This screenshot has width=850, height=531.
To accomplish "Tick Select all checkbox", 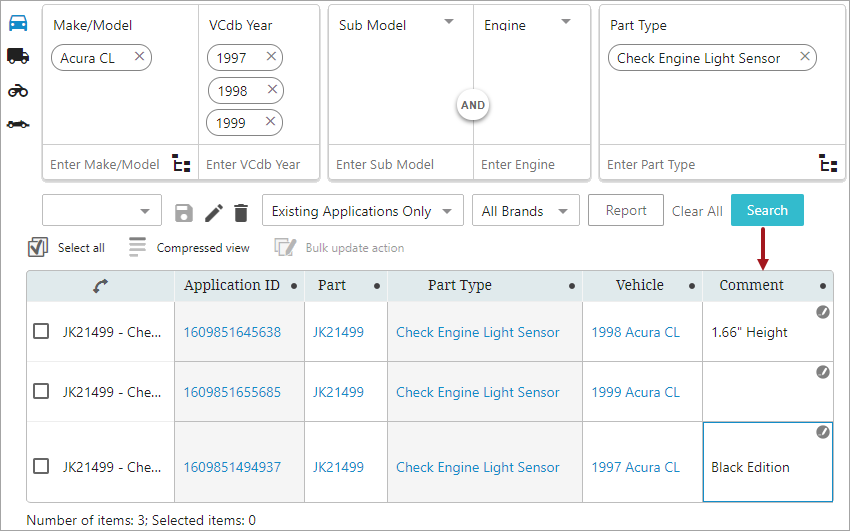I will pyautogui.click(x=38, y=248).
